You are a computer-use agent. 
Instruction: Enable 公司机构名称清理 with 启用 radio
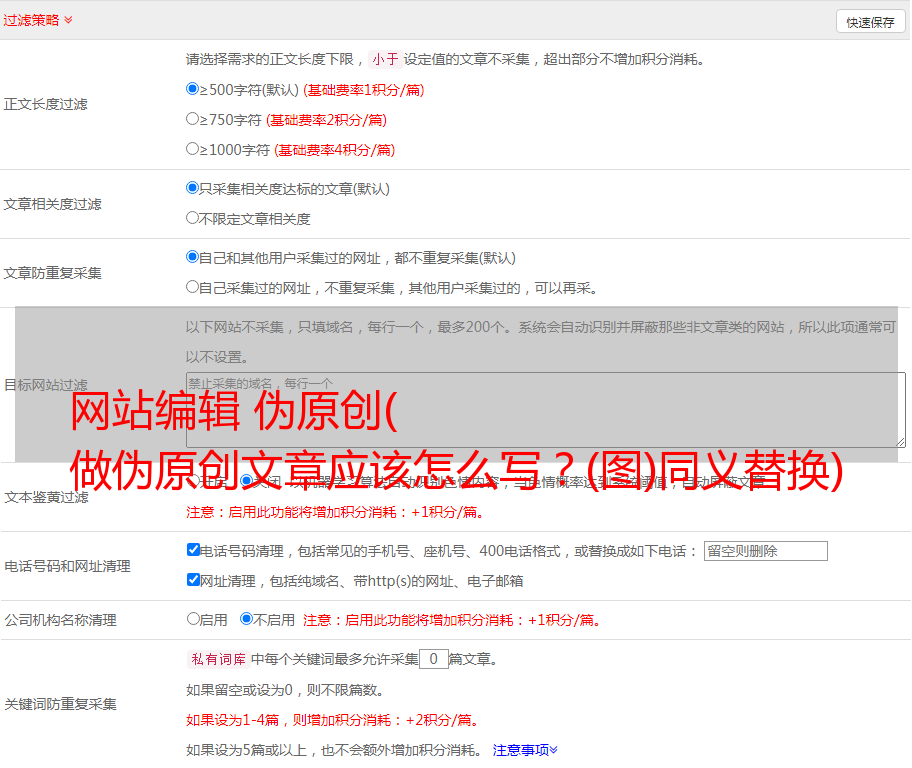tap(193, 619)
